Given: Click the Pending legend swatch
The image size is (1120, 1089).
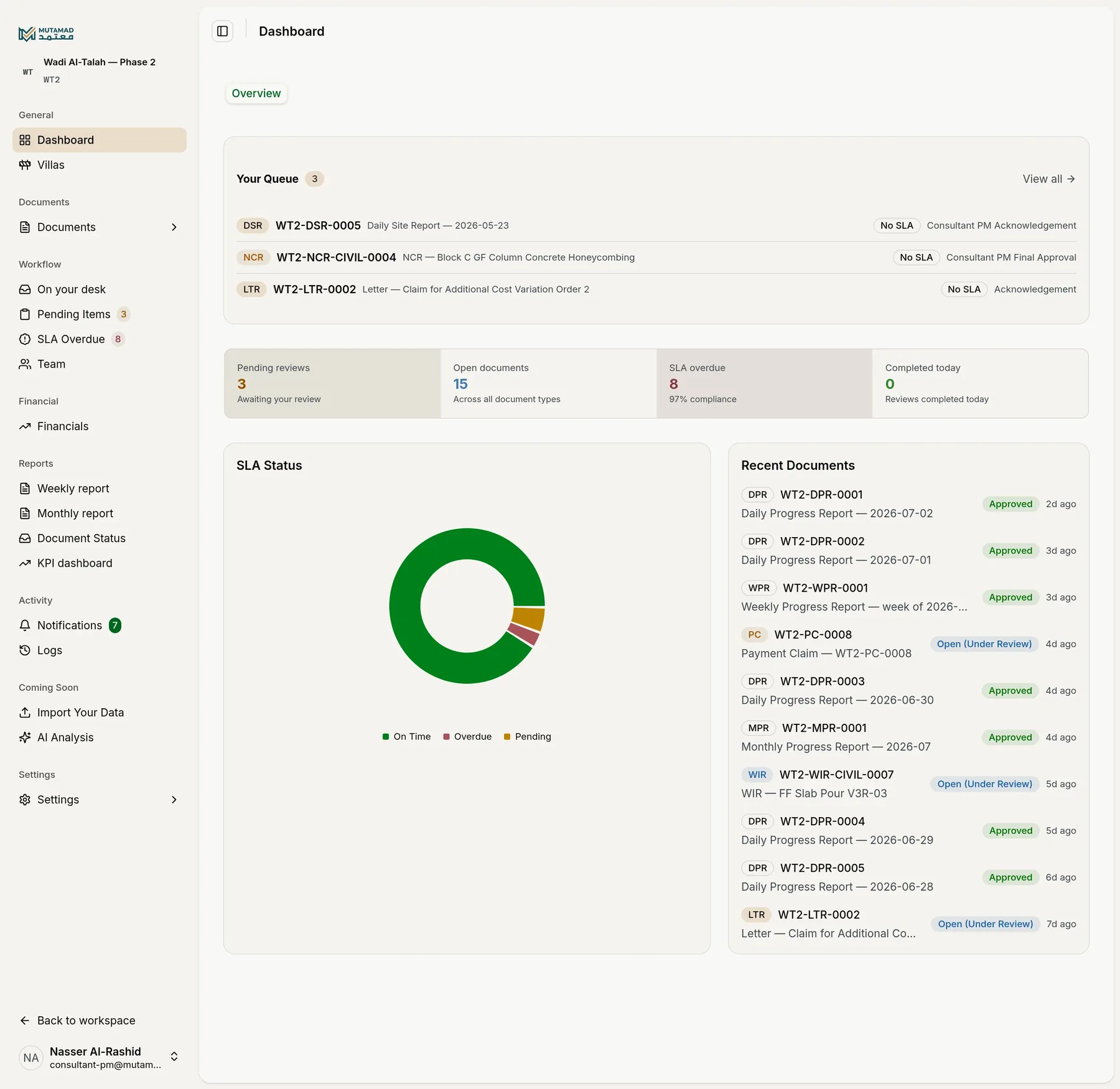Looking at the screenshot, I should coord(507,737).
